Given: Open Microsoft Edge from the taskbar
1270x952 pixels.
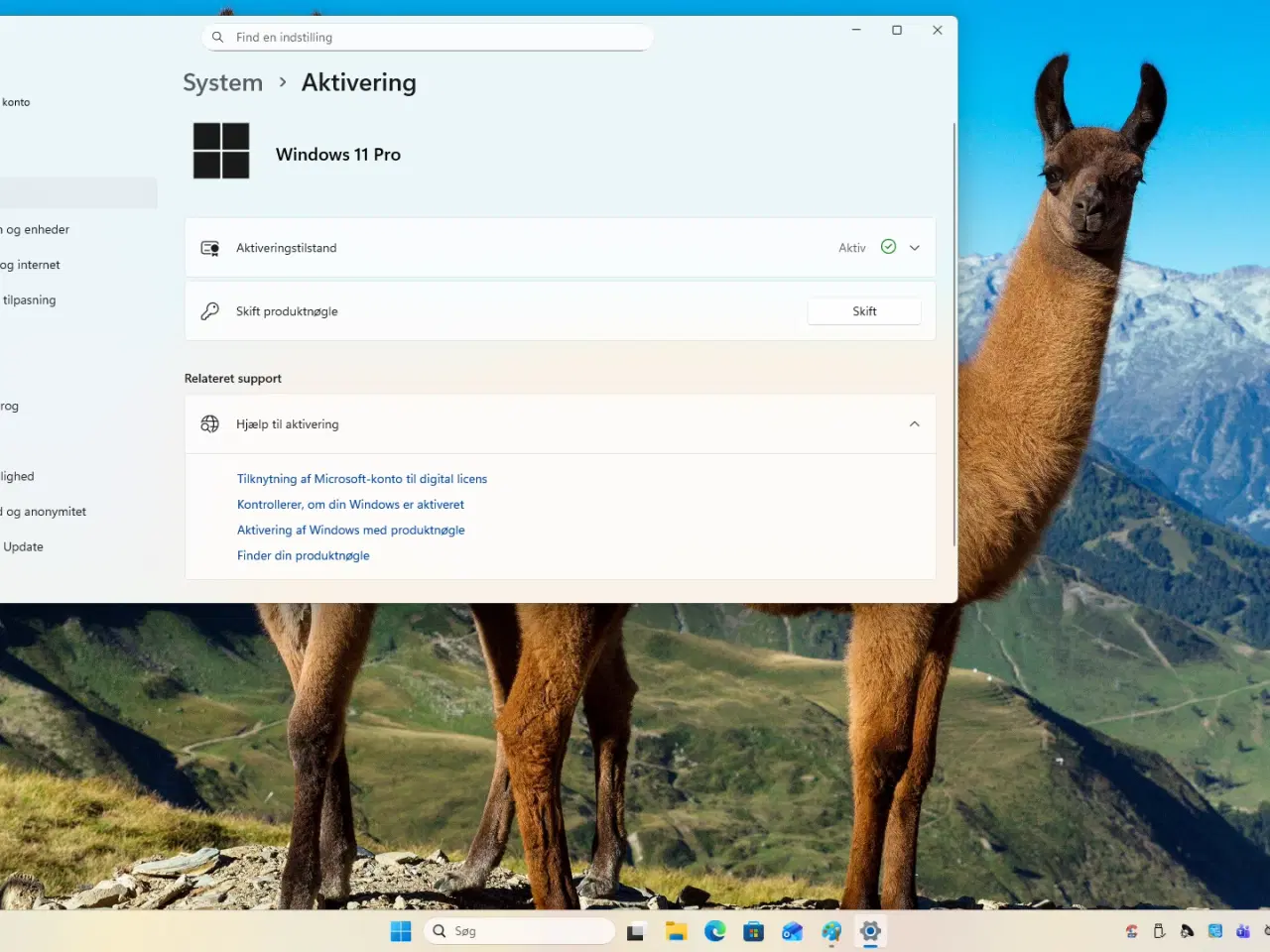Looking at the screenshot, I should 714,931.
